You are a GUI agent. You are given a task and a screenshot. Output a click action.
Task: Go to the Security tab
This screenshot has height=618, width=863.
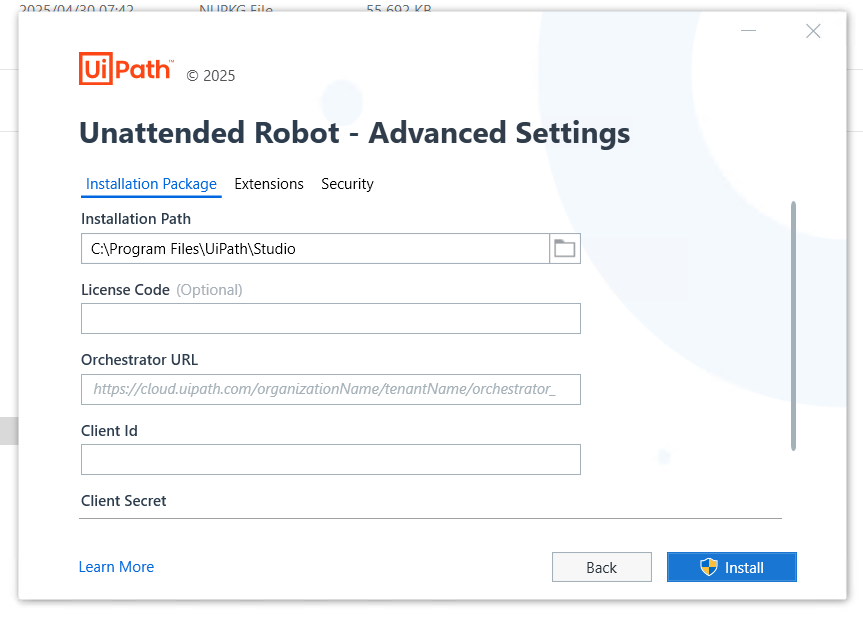point(347,184)
